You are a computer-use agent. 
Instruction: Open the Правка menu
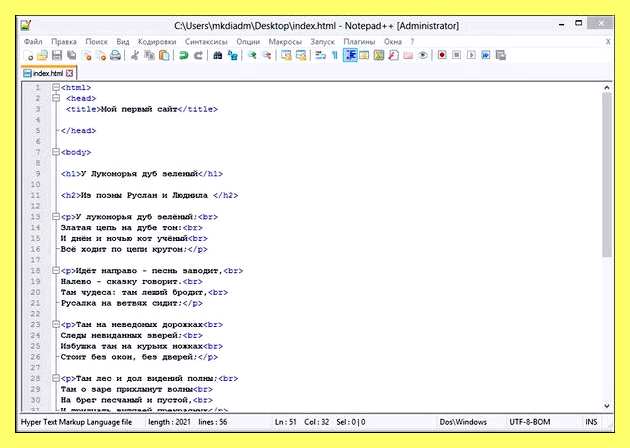[64, 42]
